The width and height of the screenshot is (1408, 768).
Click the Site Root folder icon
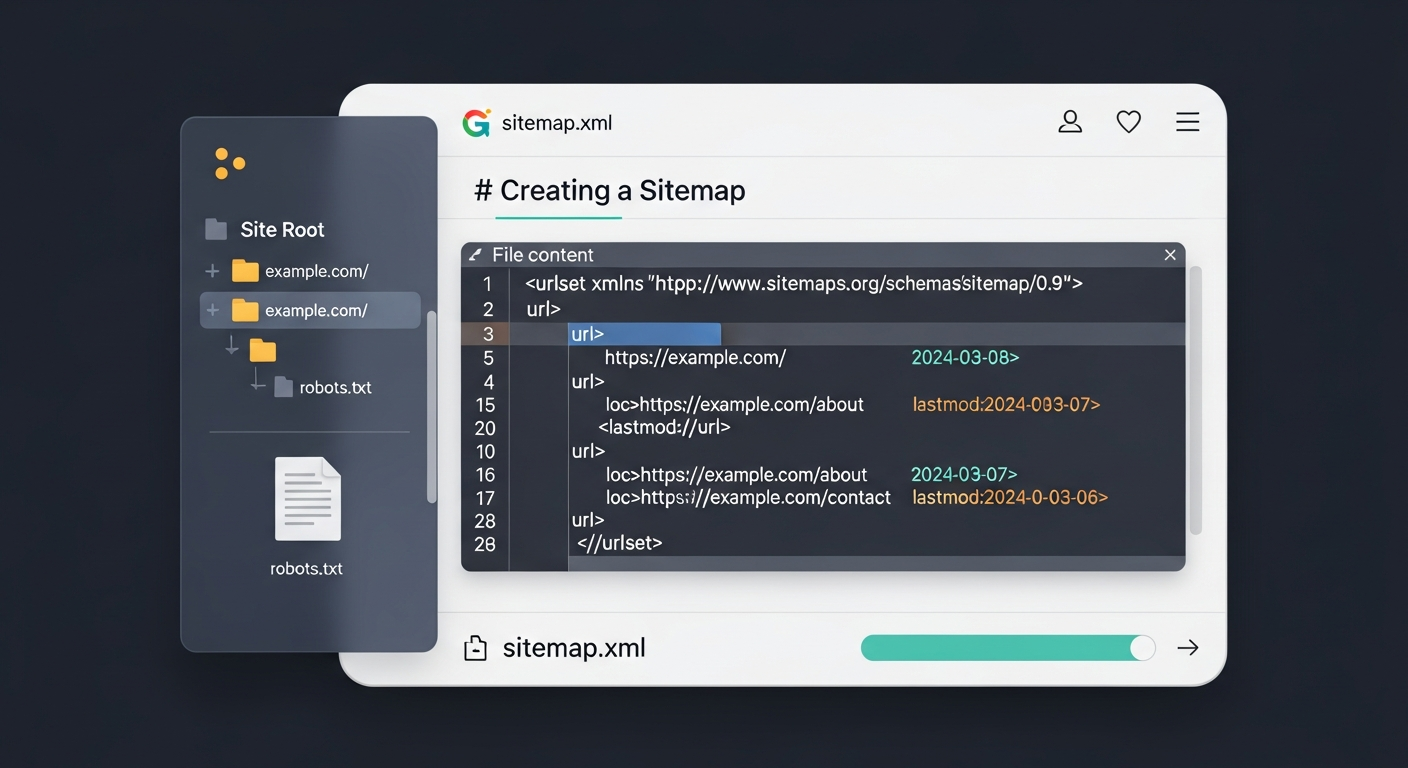(x=215, y=230)
